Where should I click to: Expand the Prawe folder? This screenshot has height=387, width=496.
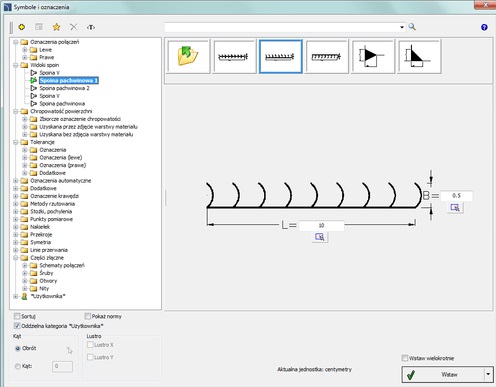(x=25, y=57)
